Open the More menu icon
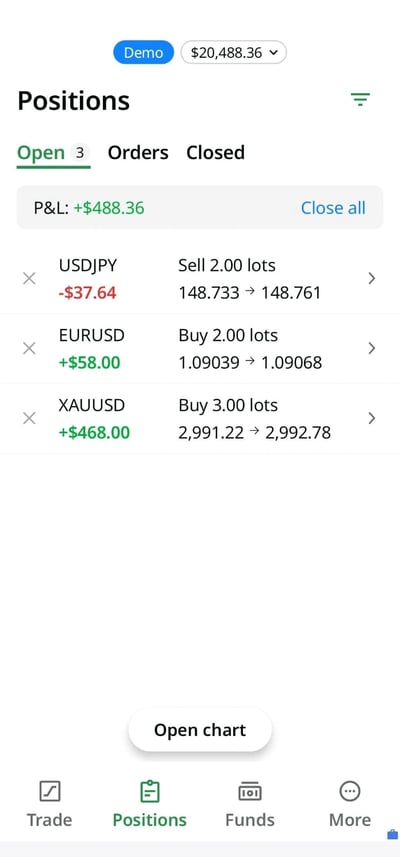 coord(350,791)
